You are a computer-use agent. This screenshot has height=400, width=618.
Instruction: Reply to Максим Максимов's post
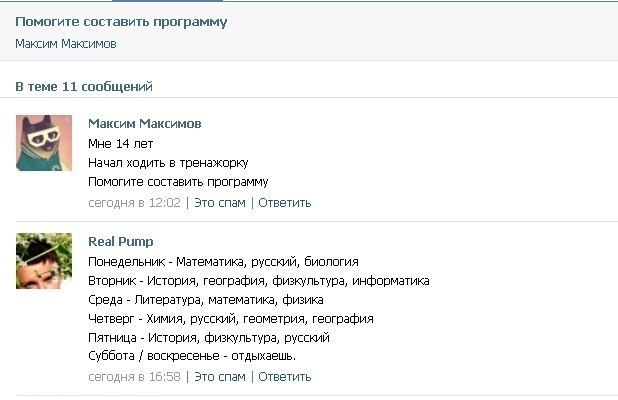284,202
